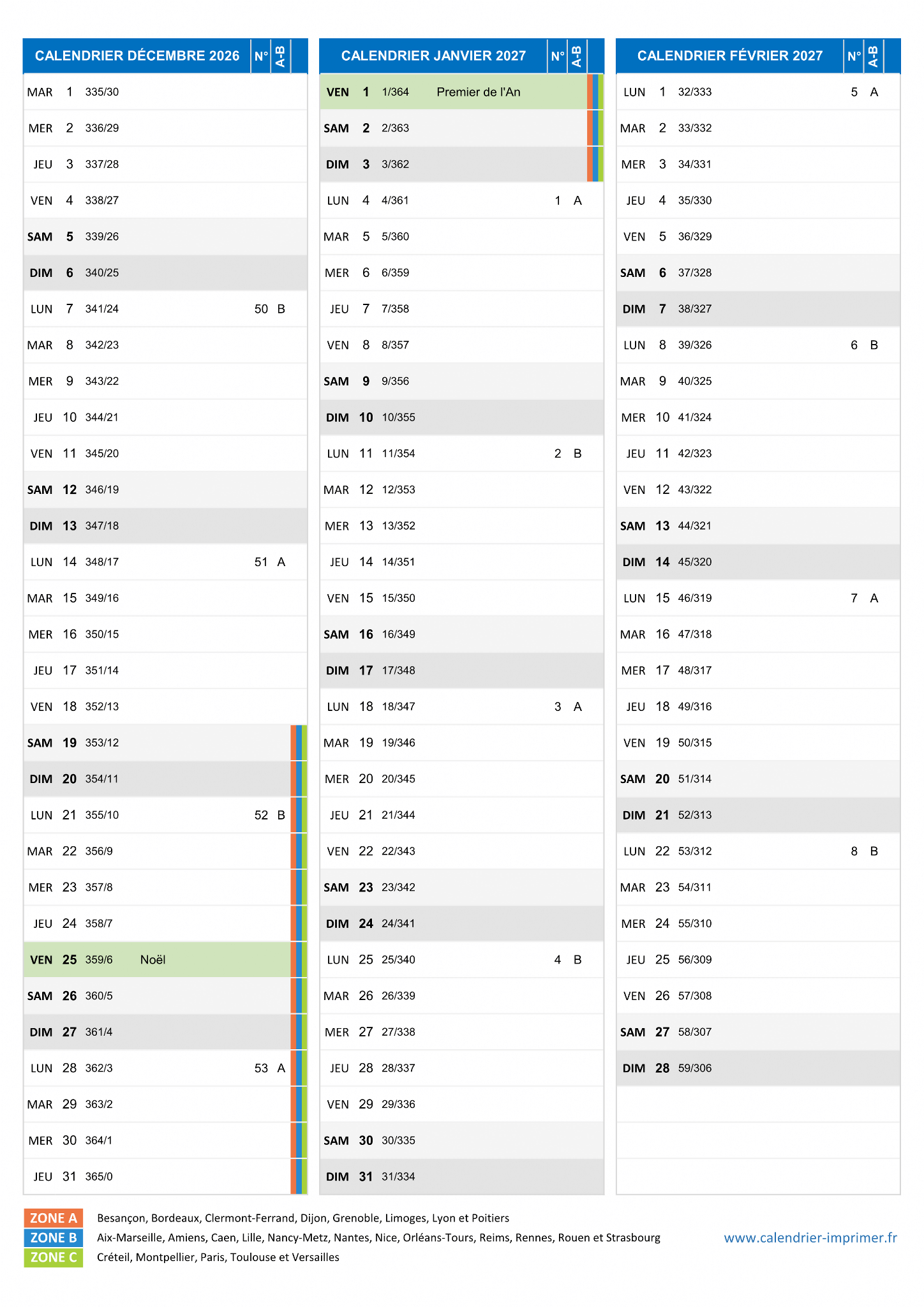Click Zone A cities list text
This screenshot has width=924, height=1307.
pos(303,1218)
